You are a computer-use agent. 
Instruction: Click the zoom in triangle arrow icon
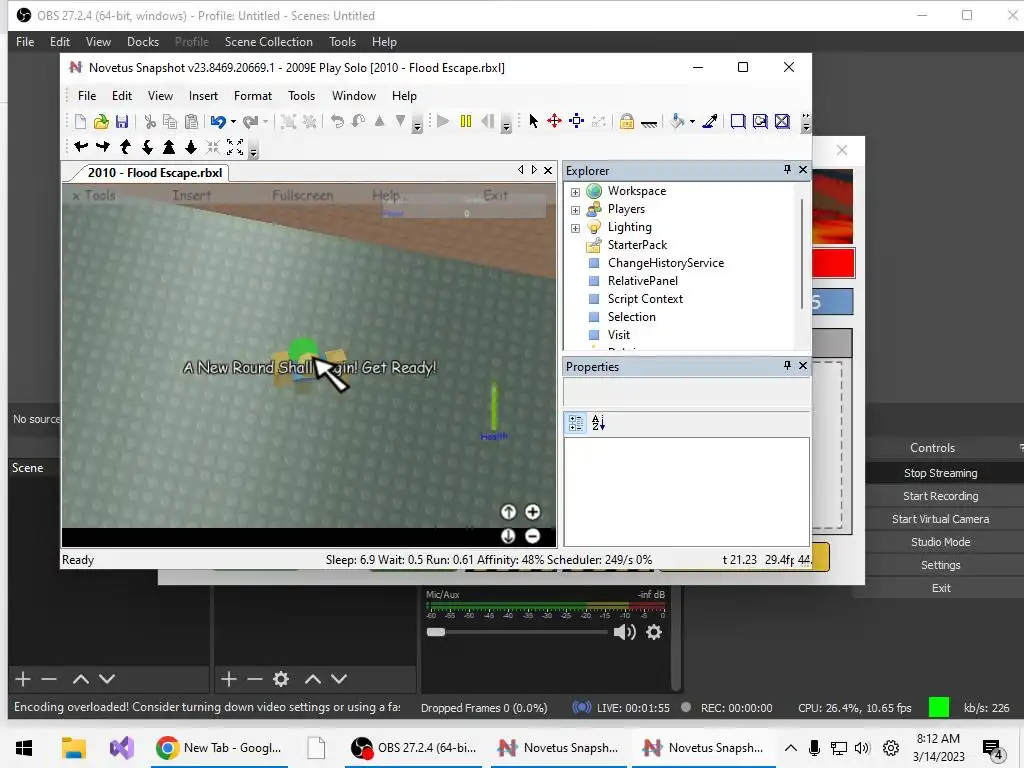(x=169, y=147)
